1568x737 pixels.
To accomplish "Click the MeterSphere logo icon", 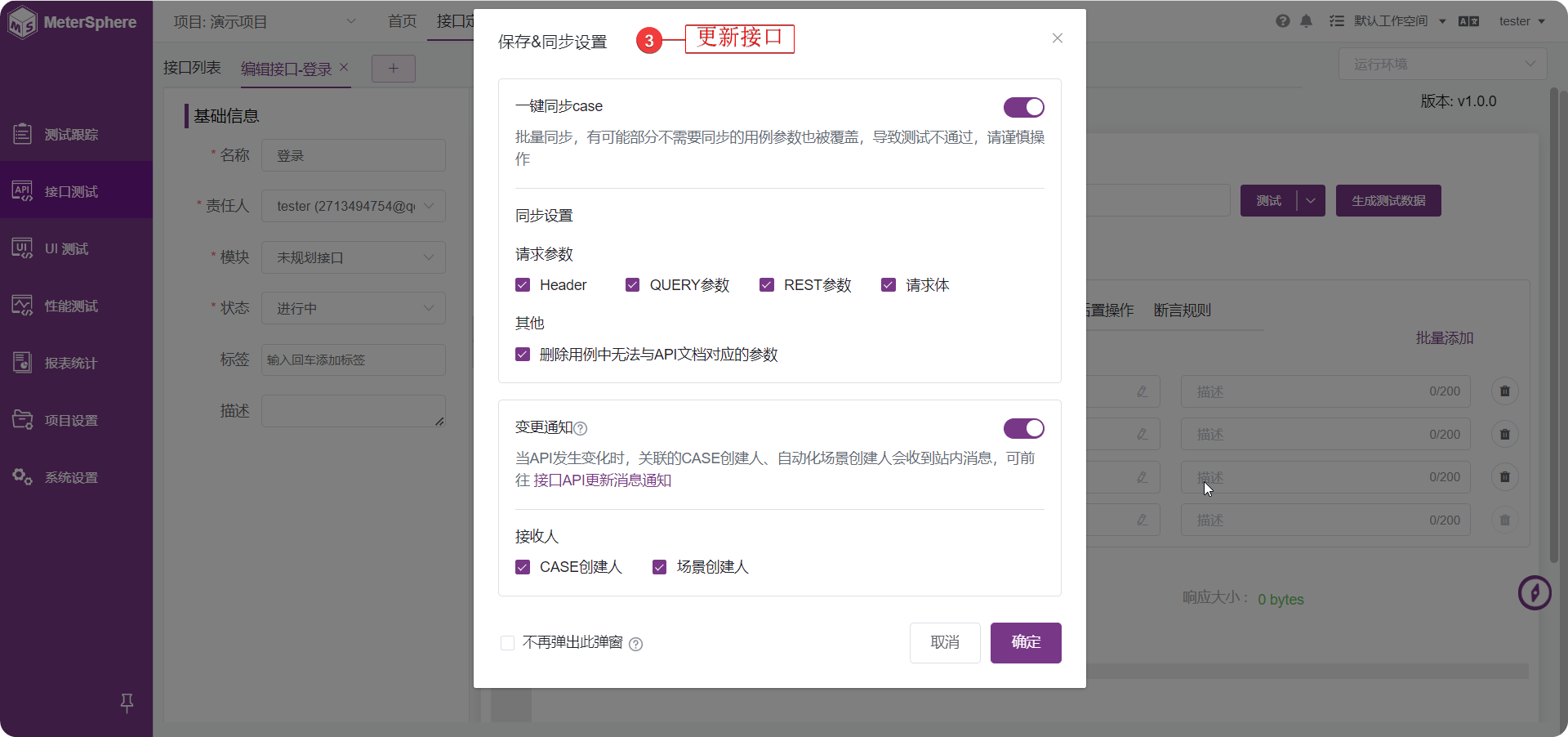I will [x=23, y=22].
